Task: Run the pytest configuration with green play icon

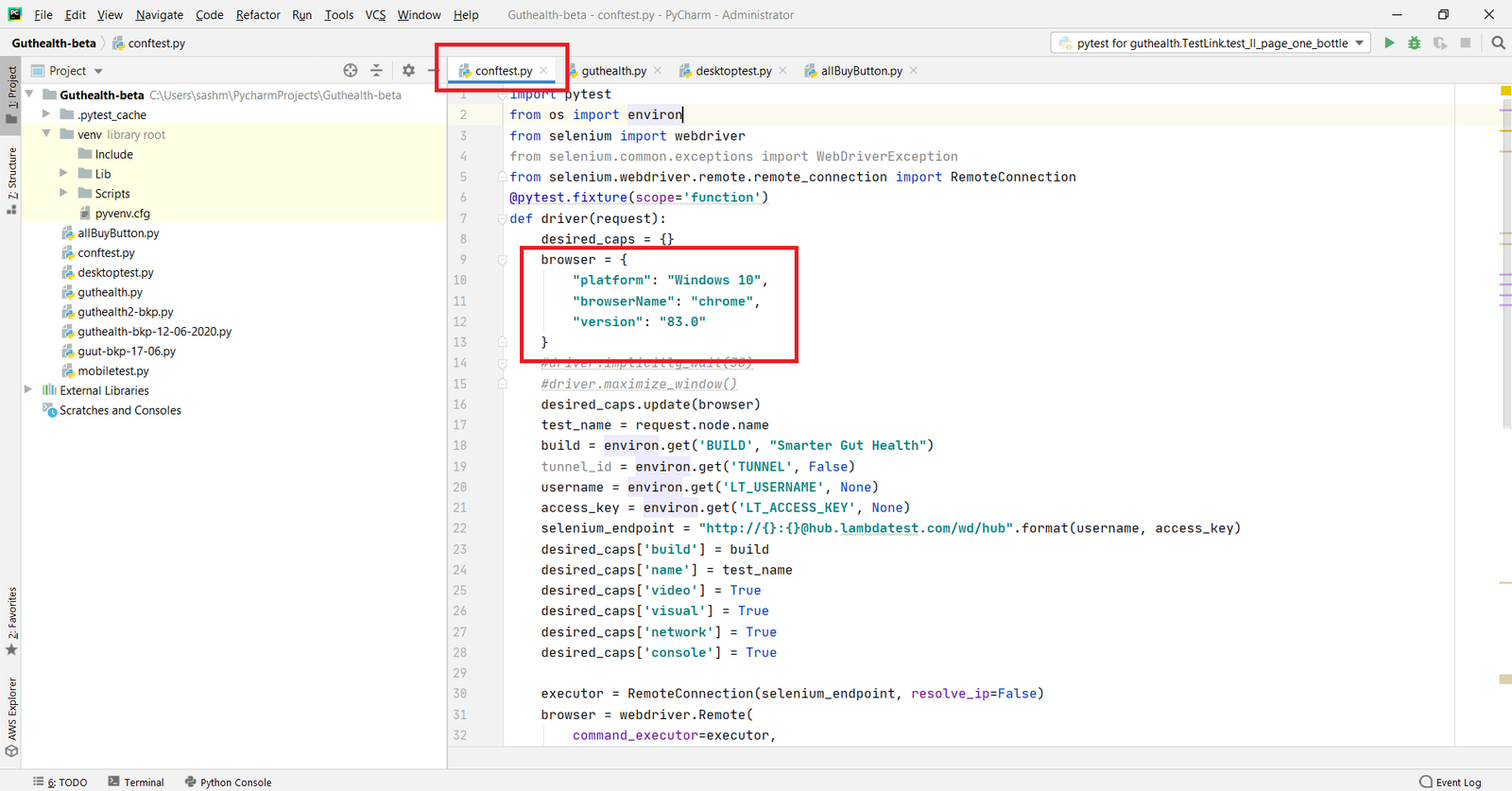Action: click(x=1389, y=43)
